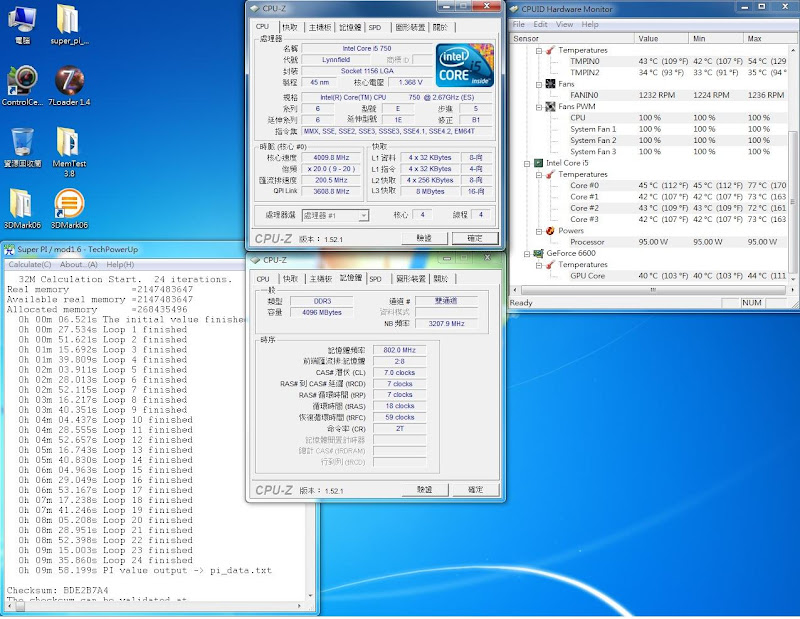Screen dimensions: 800x619
Task: Select the Powers flame icon
Action: (550, 231)
